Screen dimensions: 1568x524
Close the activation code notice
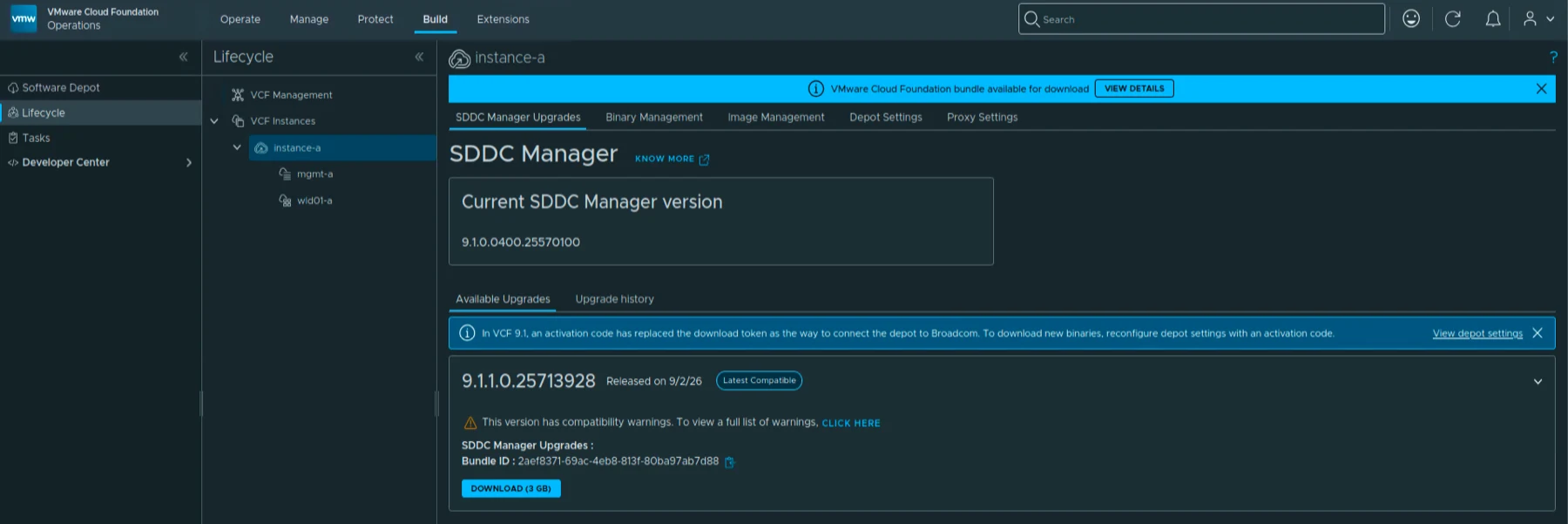[x=1538, y=333]
